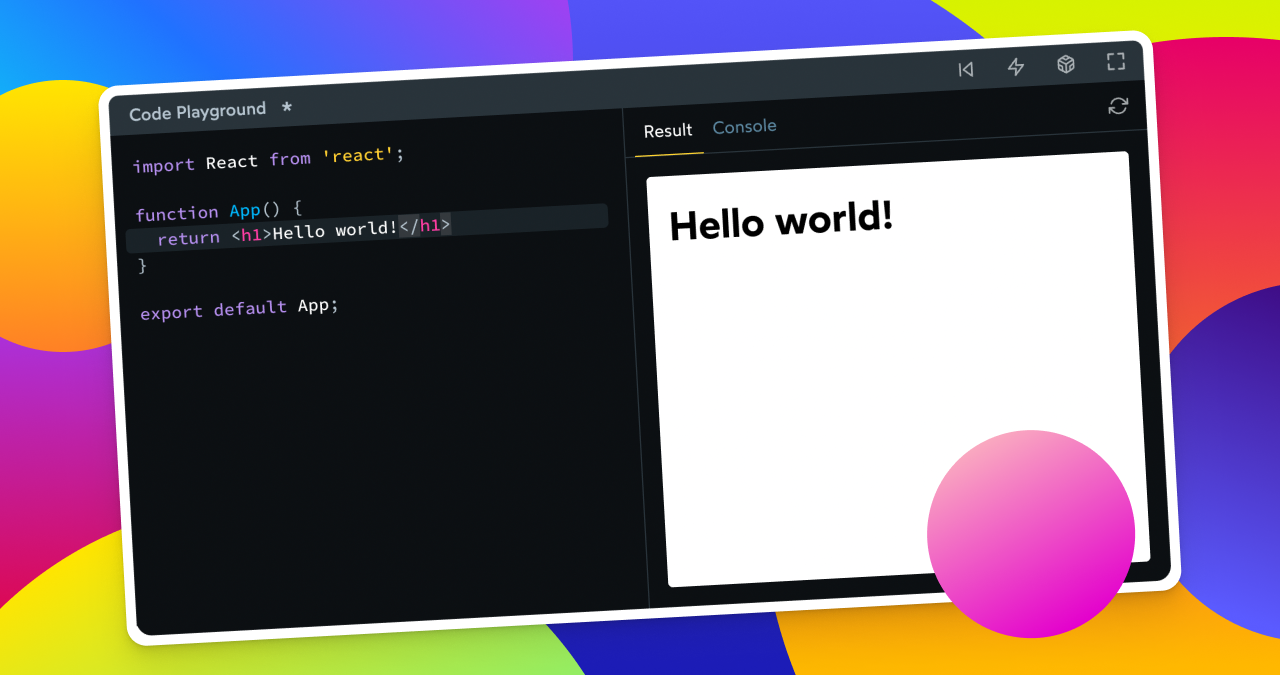Click the export default App line
The width and height of the screenshot is (1280, 675).
(x=240, y=306)
